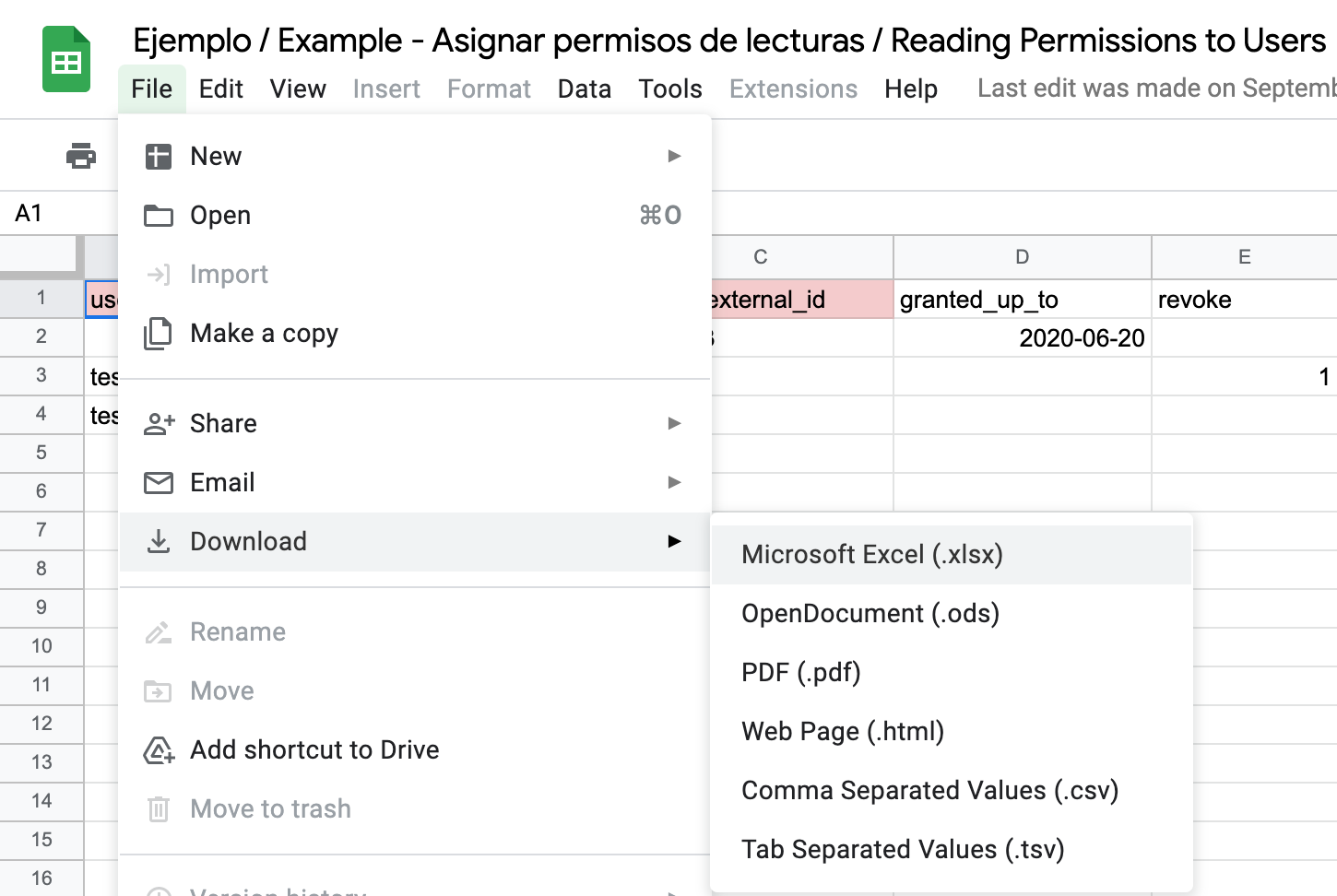Open the last edit history link
The image size is (1337, 896).
coord(1156,88)
